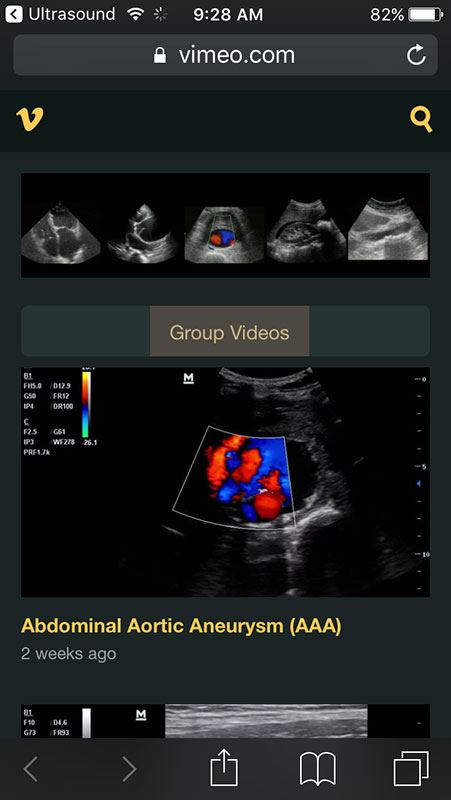Tap the 2 weeks ago timestamp
This screenshot has width=451, height=800.
click(68, 654)
